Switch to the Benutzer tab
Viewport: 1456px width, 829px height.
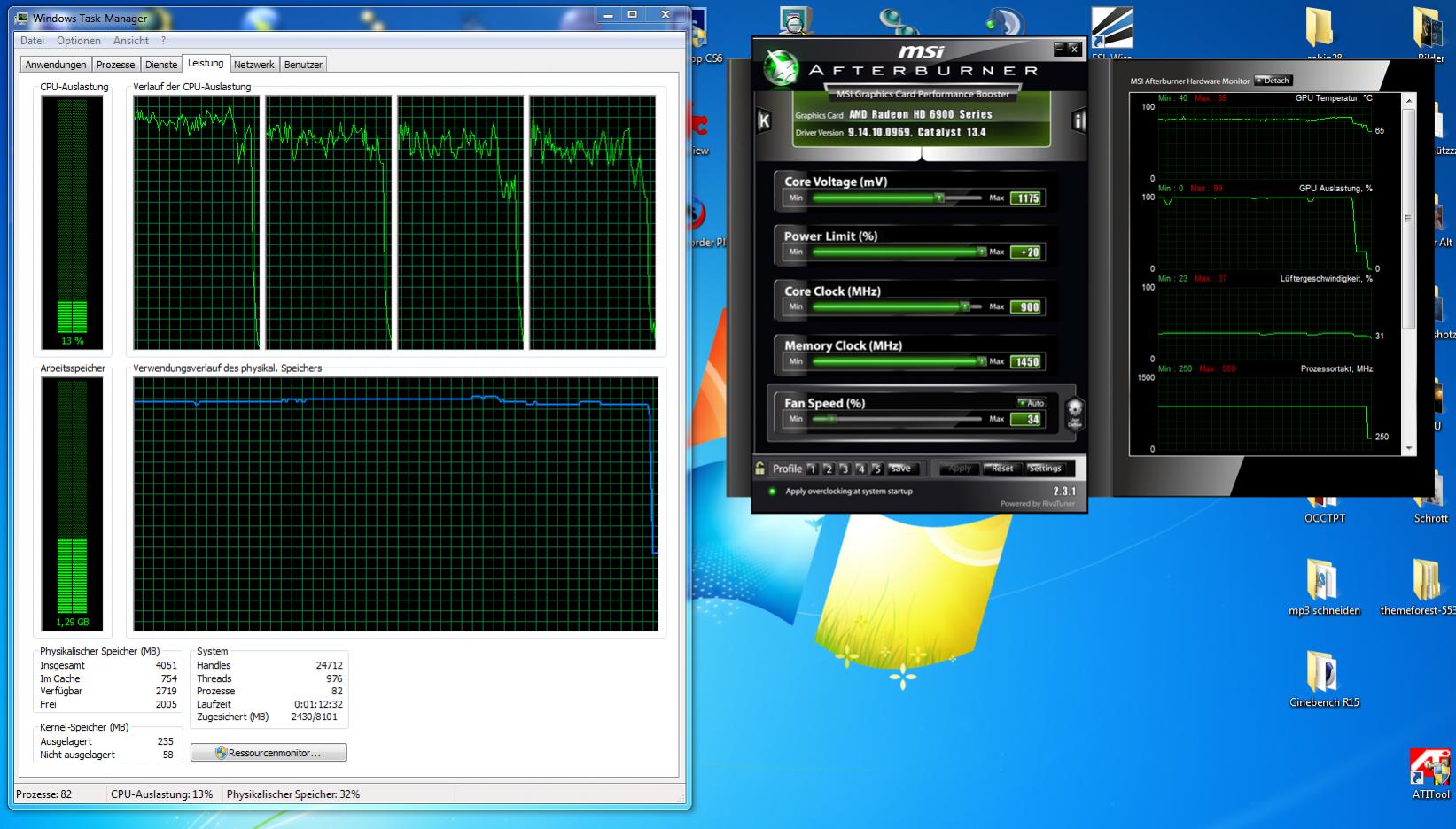(303, 65)
